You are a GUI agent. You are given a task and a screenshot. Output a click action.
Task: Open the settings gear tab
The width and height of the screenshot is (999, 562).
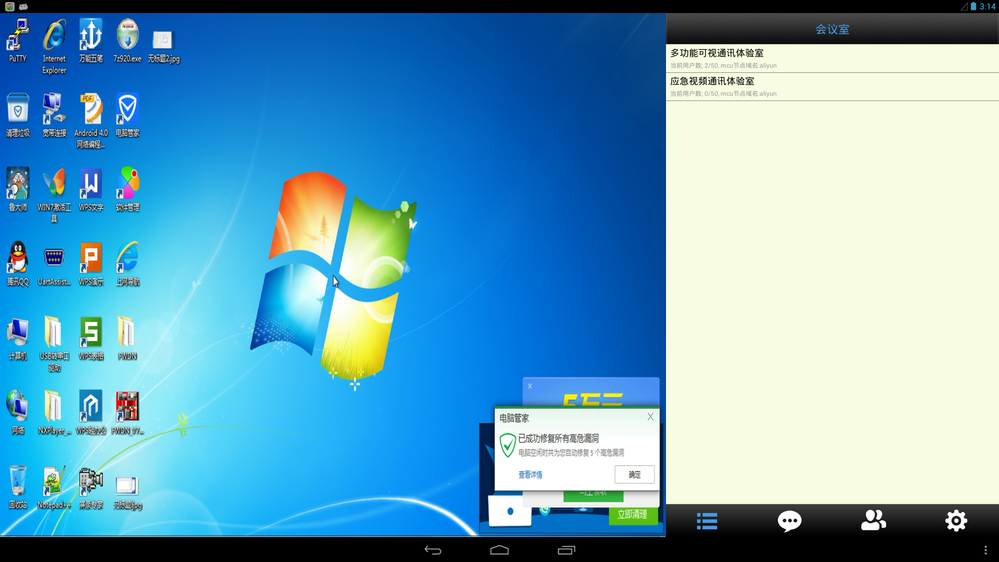click(956, 521)
